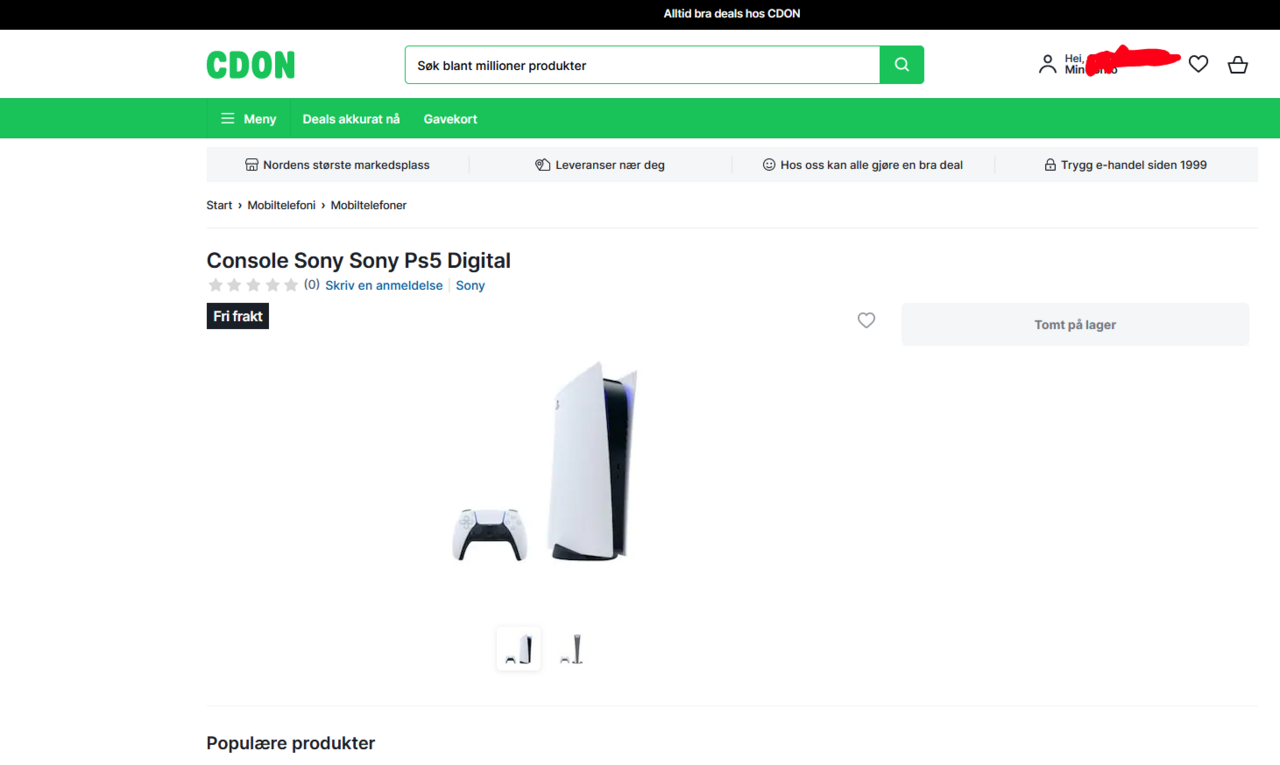Click the hamburger Meny icon
The height and width of the screenshot is (765, 1280).
[227, 118]
